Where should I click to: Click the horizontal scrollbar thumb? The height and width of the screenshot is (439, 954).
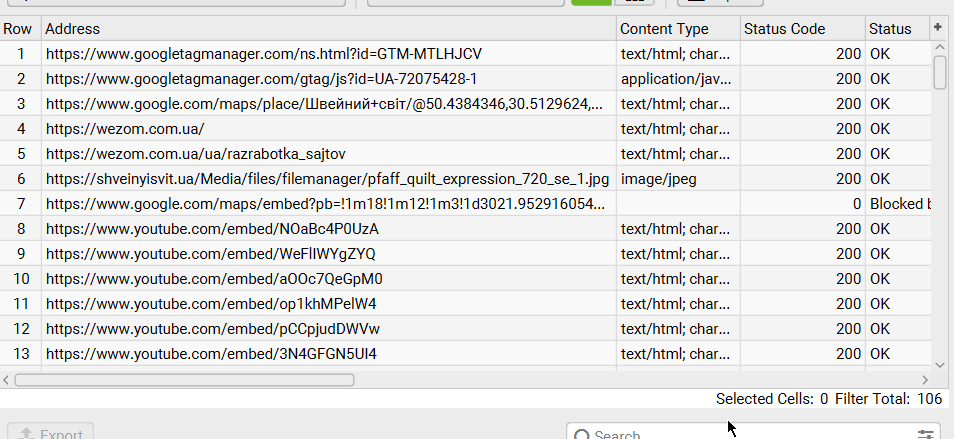(184, 380)
